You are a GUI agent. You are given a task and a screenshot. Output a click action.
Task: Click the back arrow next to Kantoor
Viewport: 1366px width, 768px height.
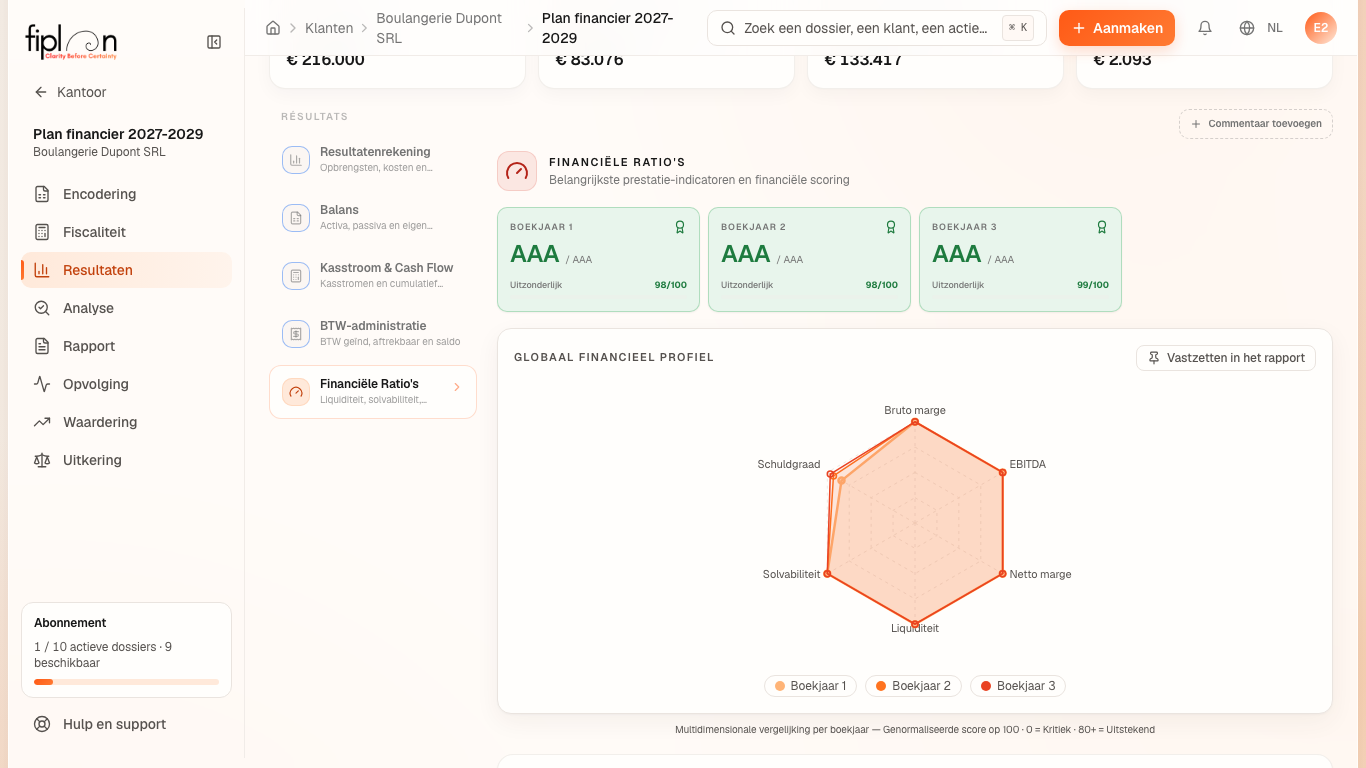41,92
